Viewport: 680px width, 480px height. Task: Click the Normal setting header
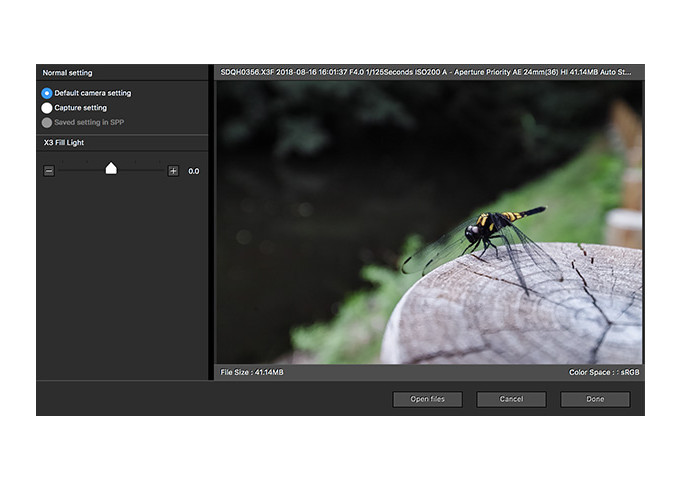click(x=67, y=73)
